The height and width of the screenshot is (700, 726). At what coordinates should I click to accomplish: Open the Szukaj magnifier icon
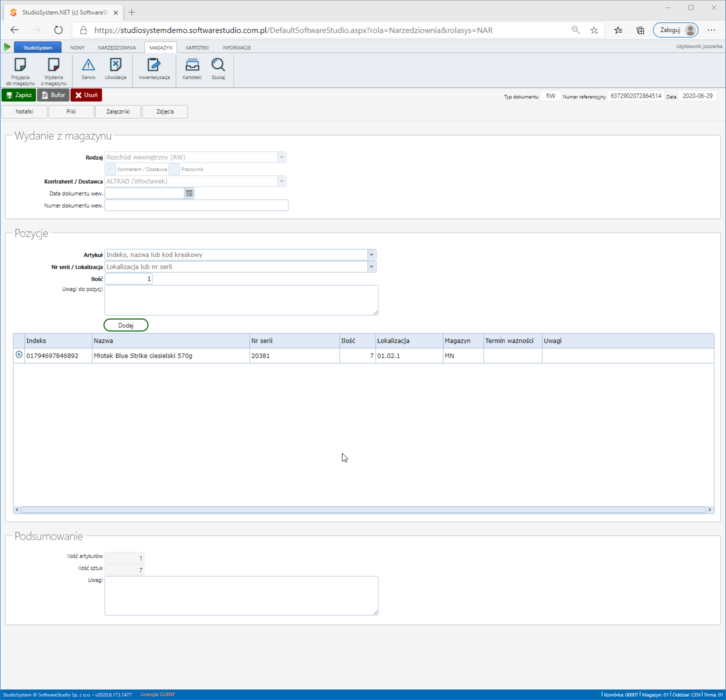click(x=218, y=69)
